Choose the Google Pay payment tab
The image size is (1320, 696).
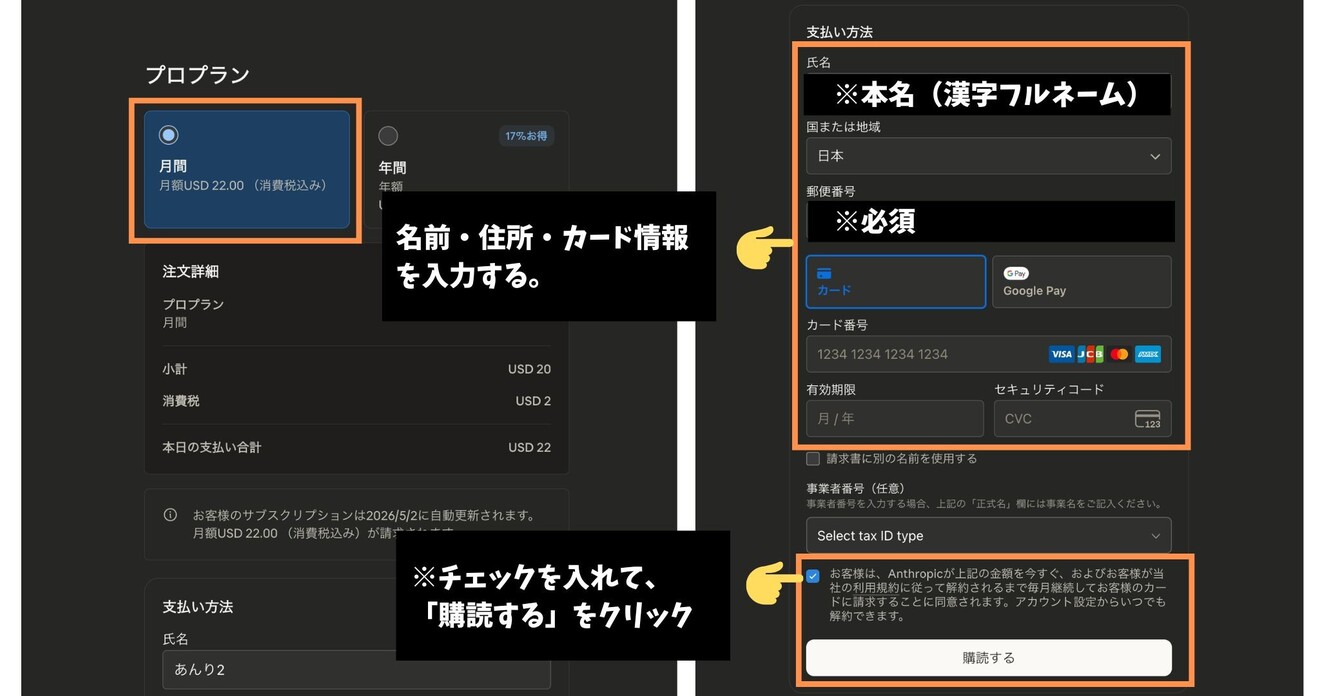click(1081, 281)
